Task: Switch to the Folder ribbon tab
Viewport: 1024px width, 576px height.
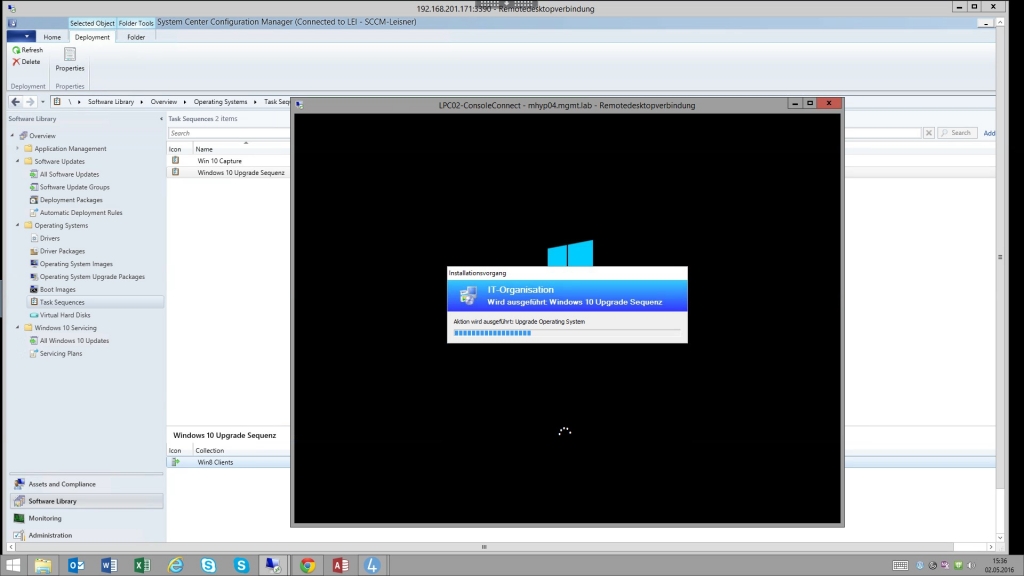Action: tap(136, 37)
